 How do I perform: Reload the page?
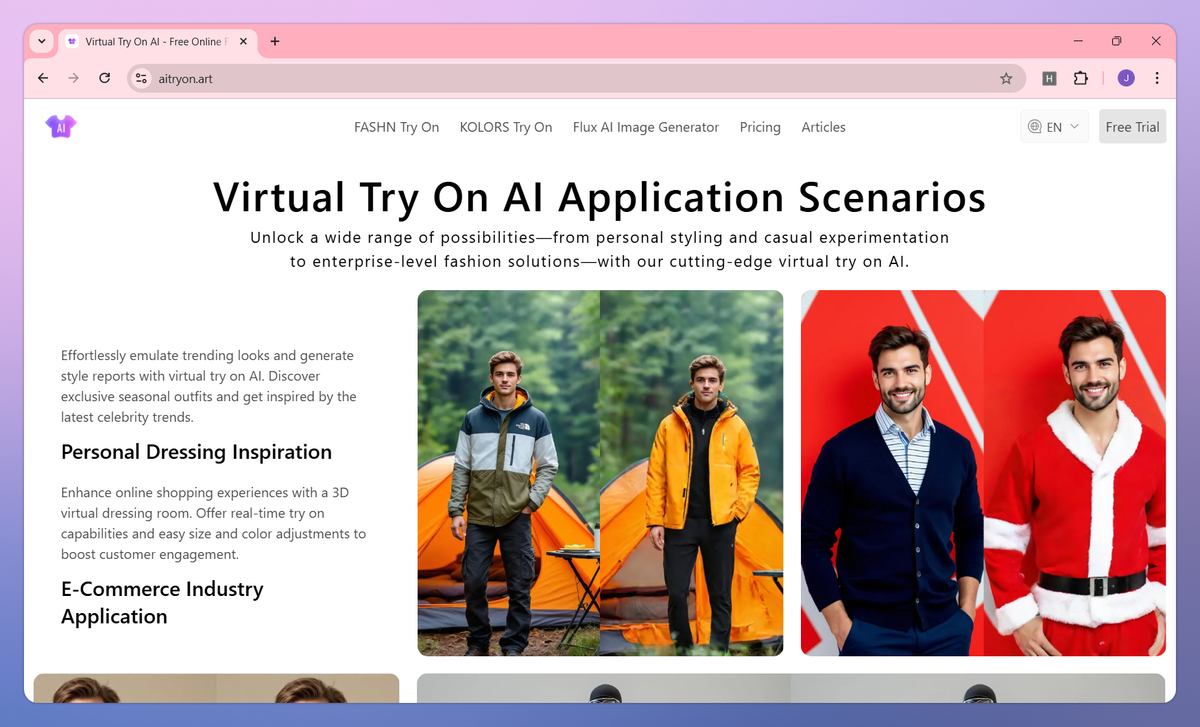tap(104, 78)
